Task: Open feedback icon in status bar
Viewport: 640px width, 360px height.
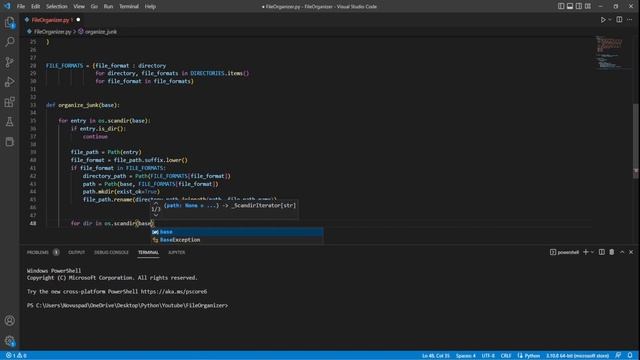Action: pos(618,356)
